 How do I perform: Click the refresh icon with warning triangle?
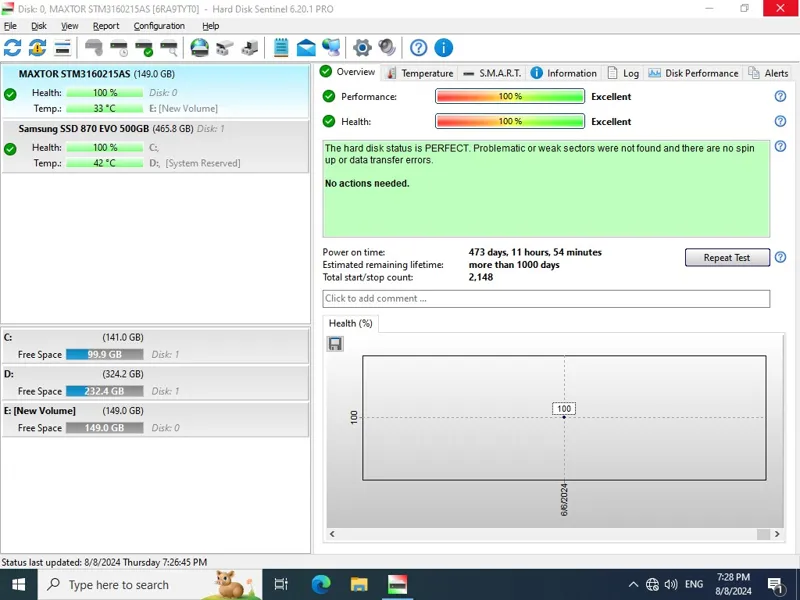click(37, 48)
